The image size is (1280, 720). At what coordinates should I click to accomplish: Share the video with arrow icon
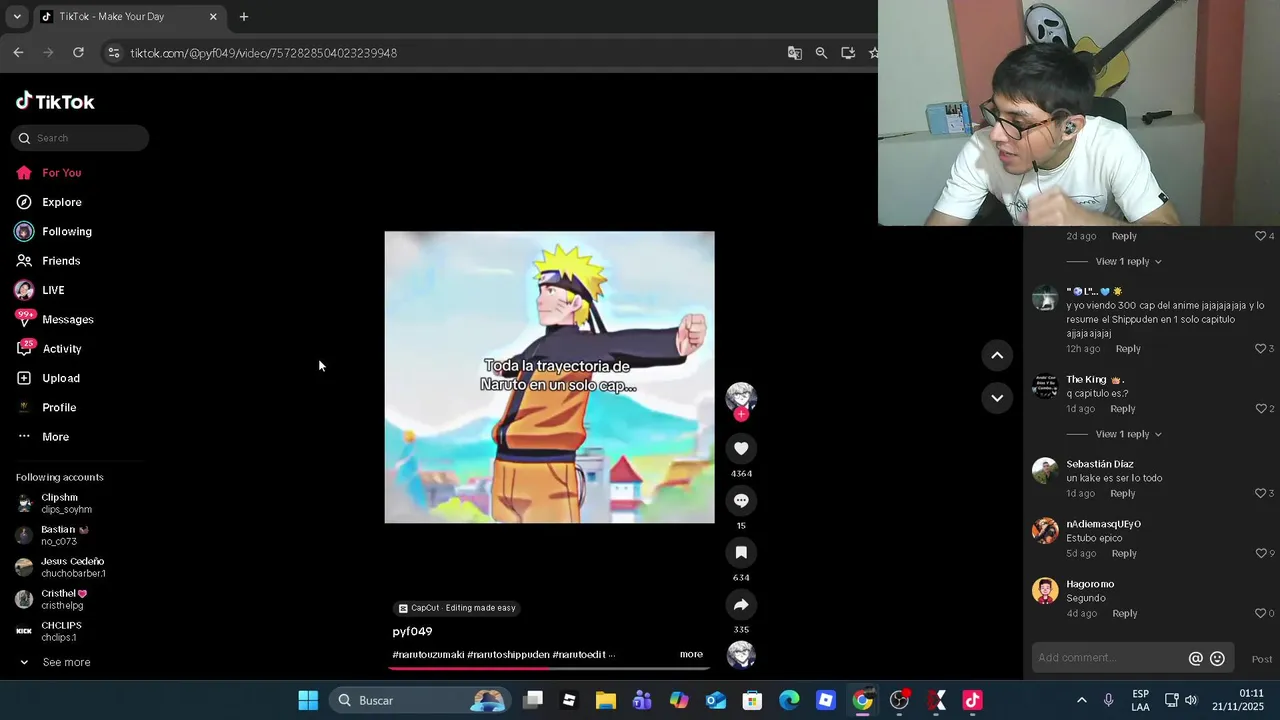[741, 605]
